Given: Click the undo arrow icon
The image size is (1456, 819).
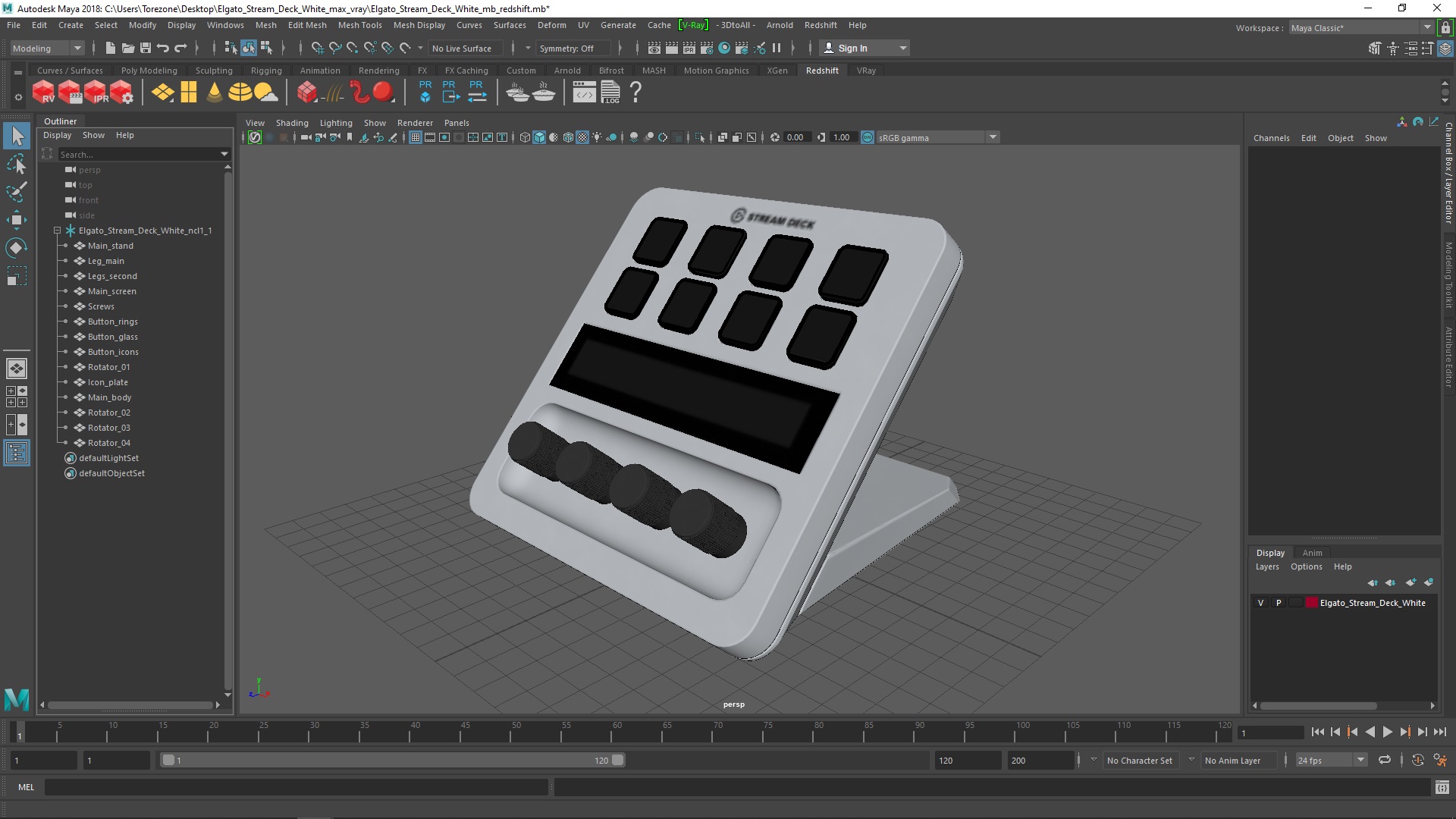Looking at the screenshot, I should [163, 49].
